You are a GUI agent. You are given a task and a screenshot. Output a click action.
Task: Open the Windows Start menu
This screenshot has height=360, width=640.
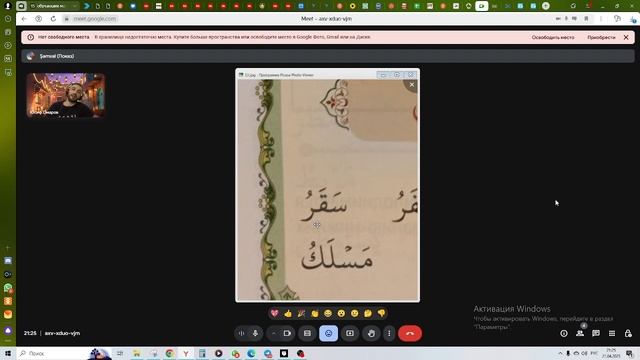tap(8, 353)
